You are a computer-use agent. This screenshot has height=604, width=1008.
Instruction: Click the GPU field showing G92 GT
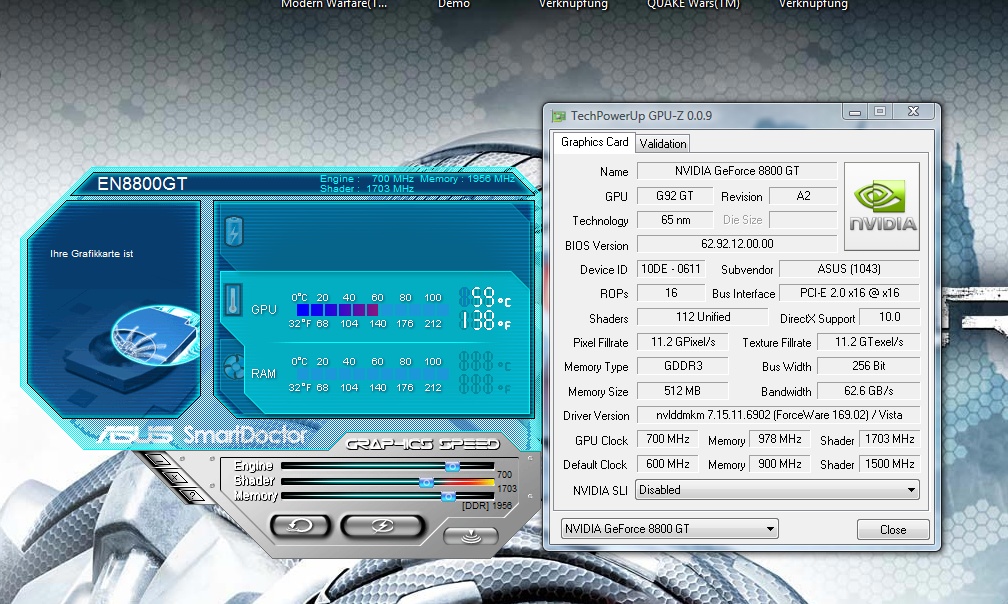(674, 196)
